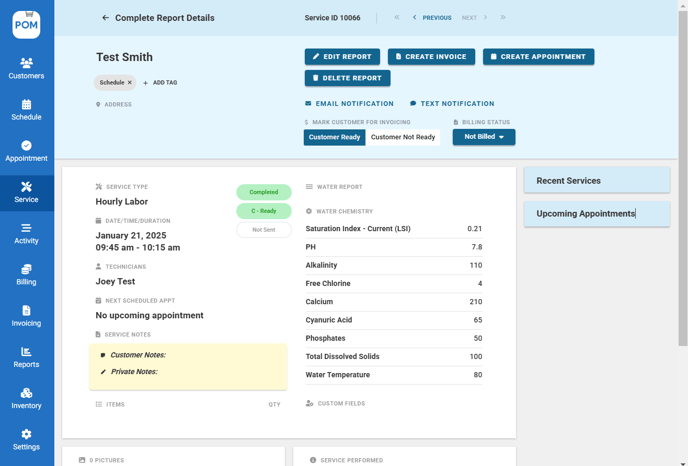688x466 pixels.
Task: Click the Create Invoice button
Action: [431, 57]
